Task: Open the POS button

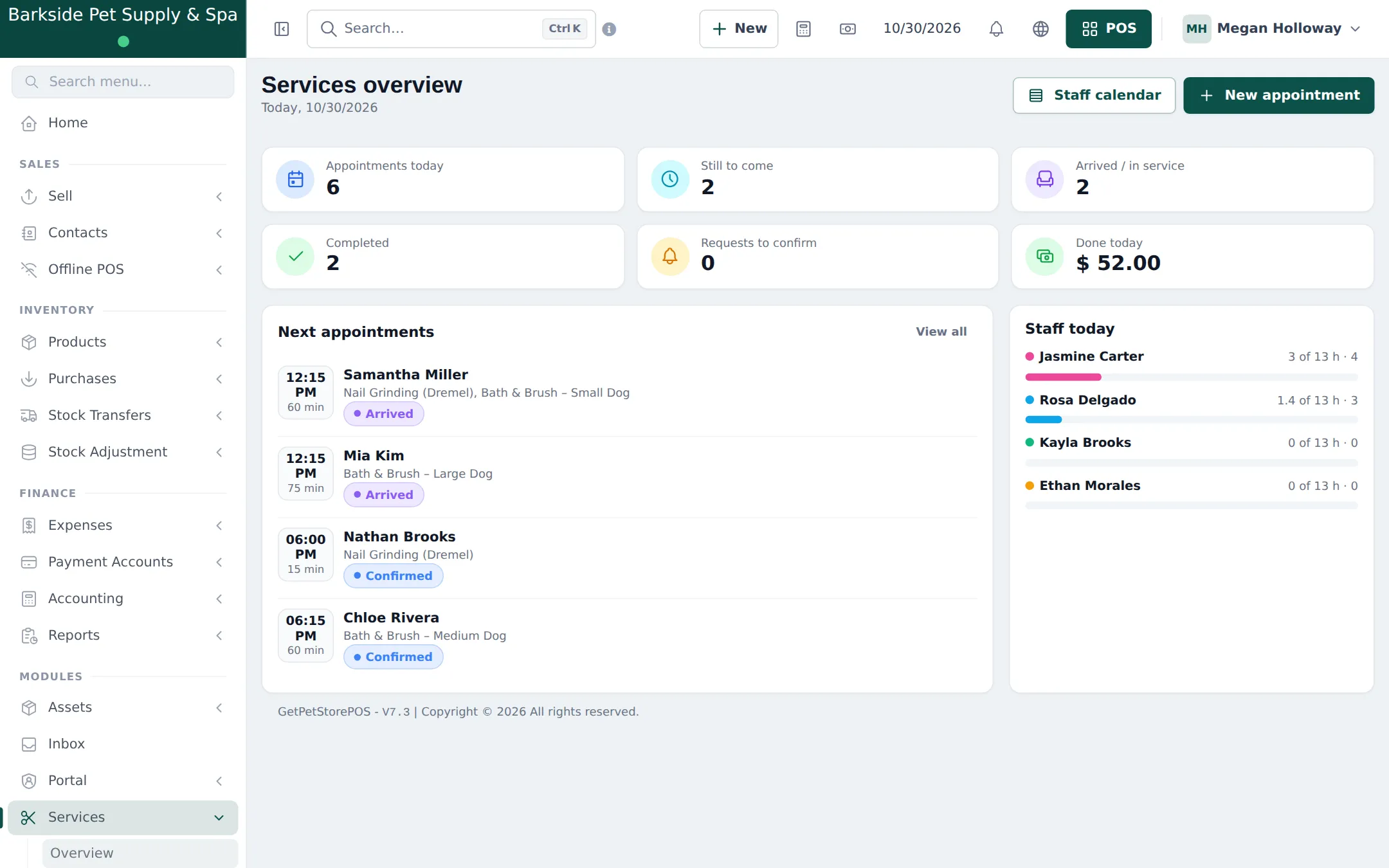Action: point(1109,29)
